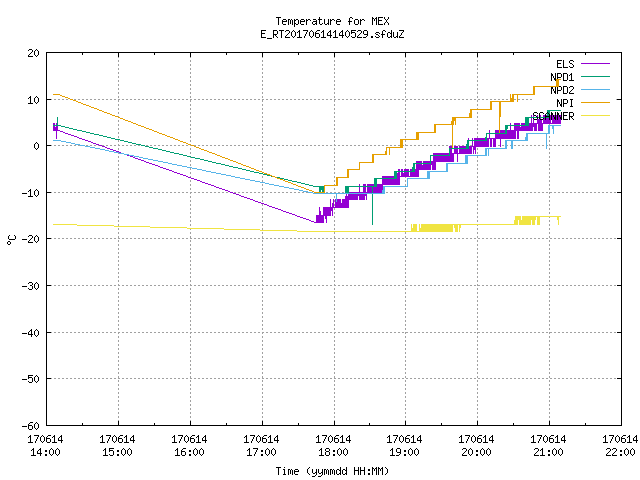
Task: Click the yellow SCANNER legend line sample
Action: (595, 116)
